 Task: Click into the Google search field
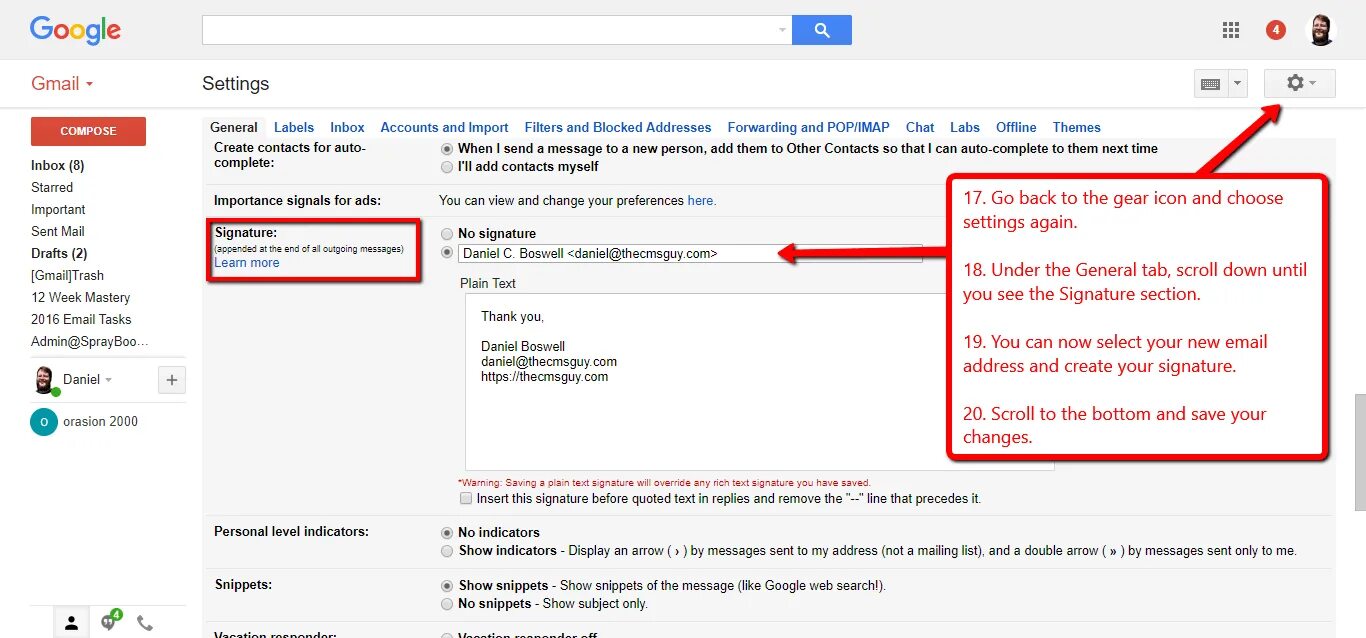point(488,30)
